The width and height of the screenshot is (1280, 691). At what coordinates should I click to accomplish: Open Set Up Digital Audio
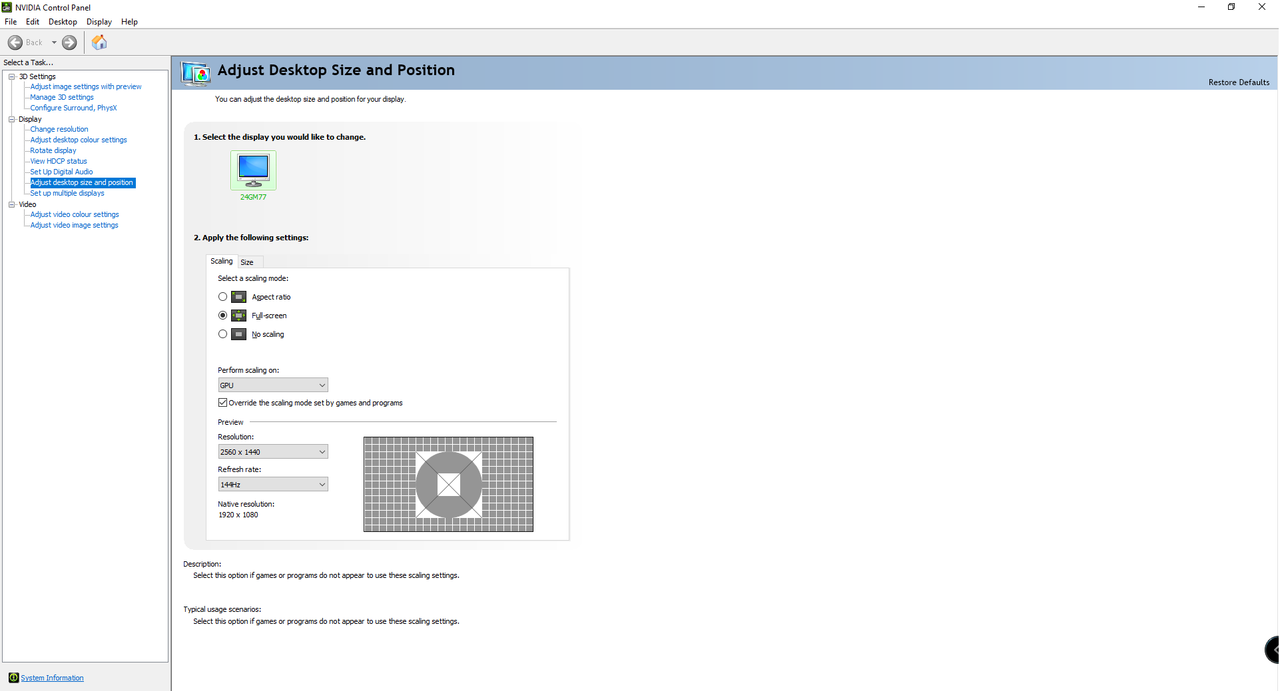coord(61,172)
